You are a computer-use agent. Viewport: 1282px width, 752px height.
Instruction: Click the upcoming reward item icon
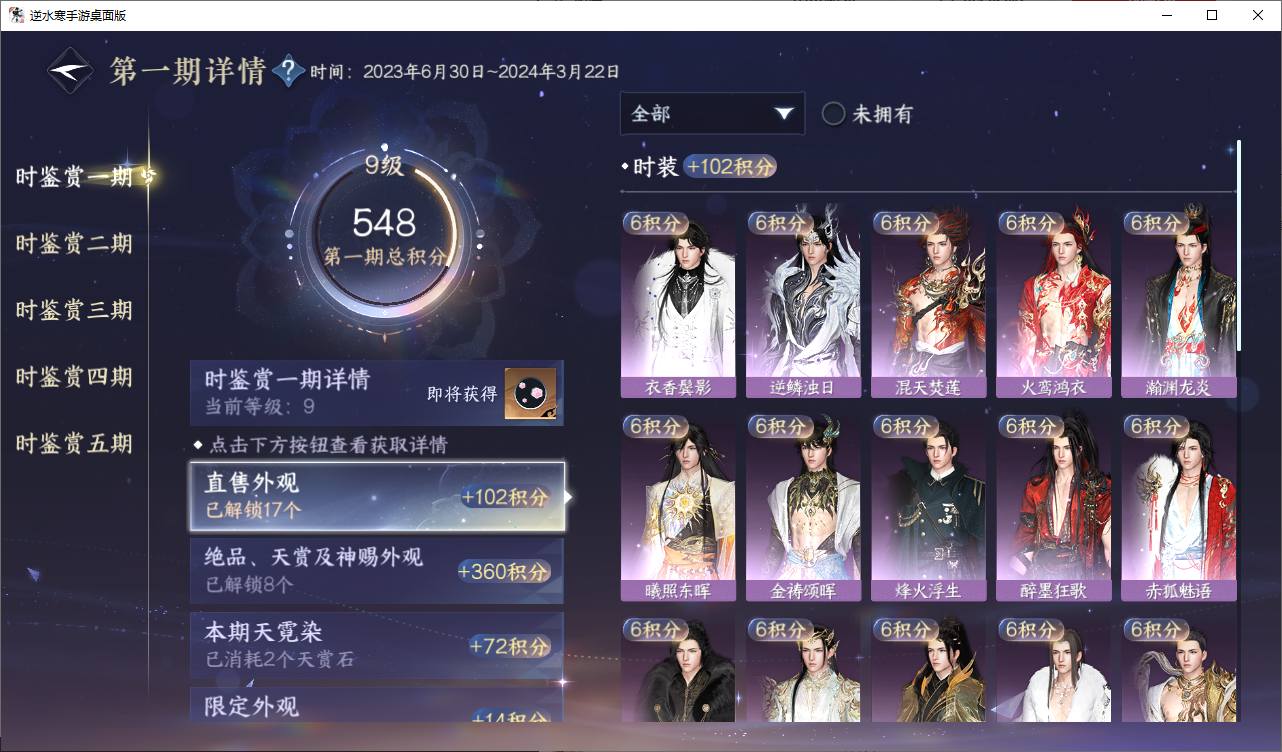click(530, 394)
